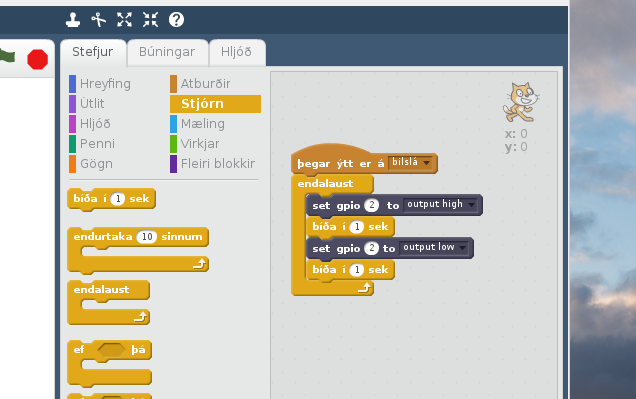Click the seconds field in palette bíða block
The height and width of the screenshot is (399, 636).
pyautogui.click(x=118, y=199)
